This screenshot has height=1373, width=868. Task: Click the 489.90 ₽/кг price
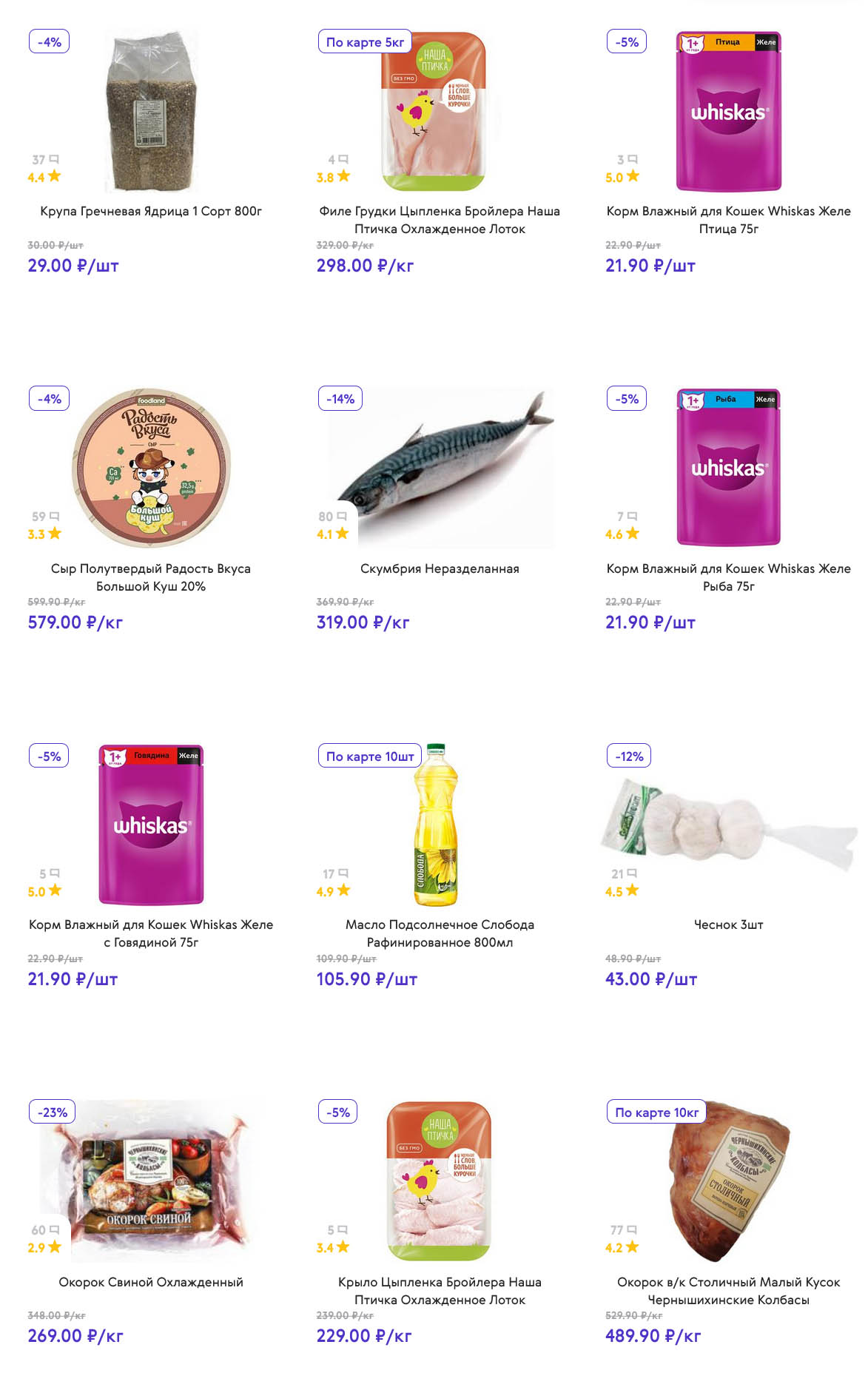pos(653,1336)
